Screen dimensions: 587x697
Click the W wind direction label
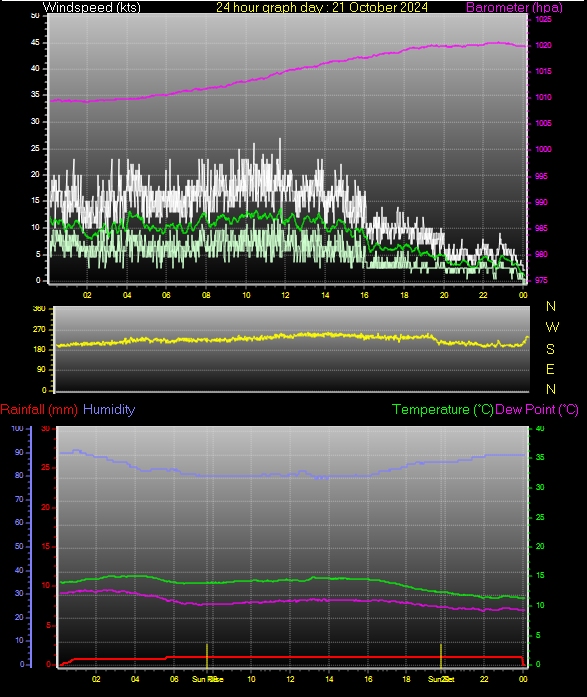pyautogui.click(x=551, y=327)
